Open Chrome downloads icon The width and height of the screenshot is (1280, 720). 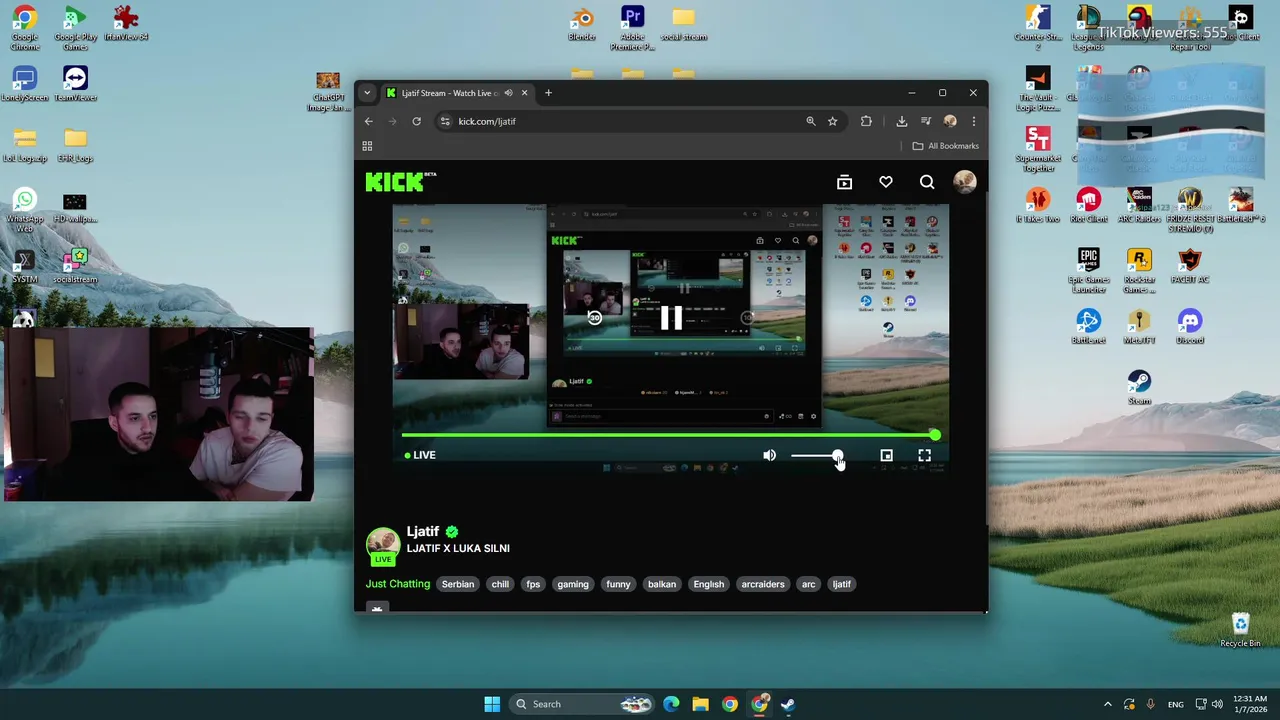[x=901, y=121]
